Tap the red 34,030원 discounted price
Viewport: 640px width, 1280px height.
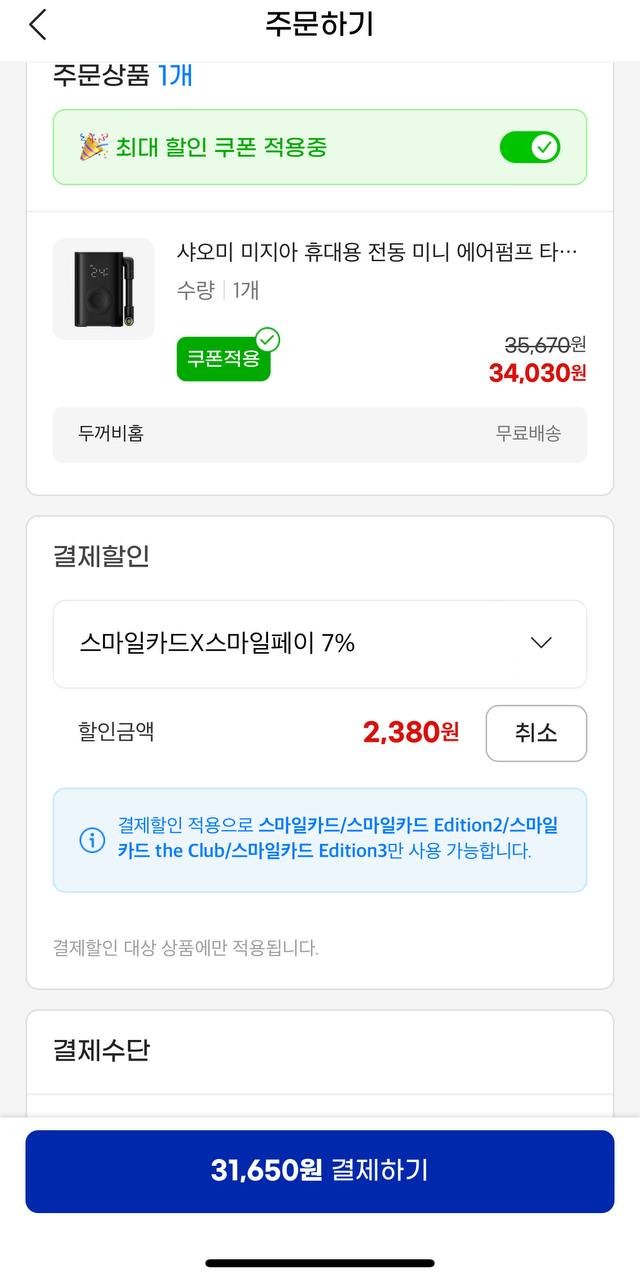[537, 373]
